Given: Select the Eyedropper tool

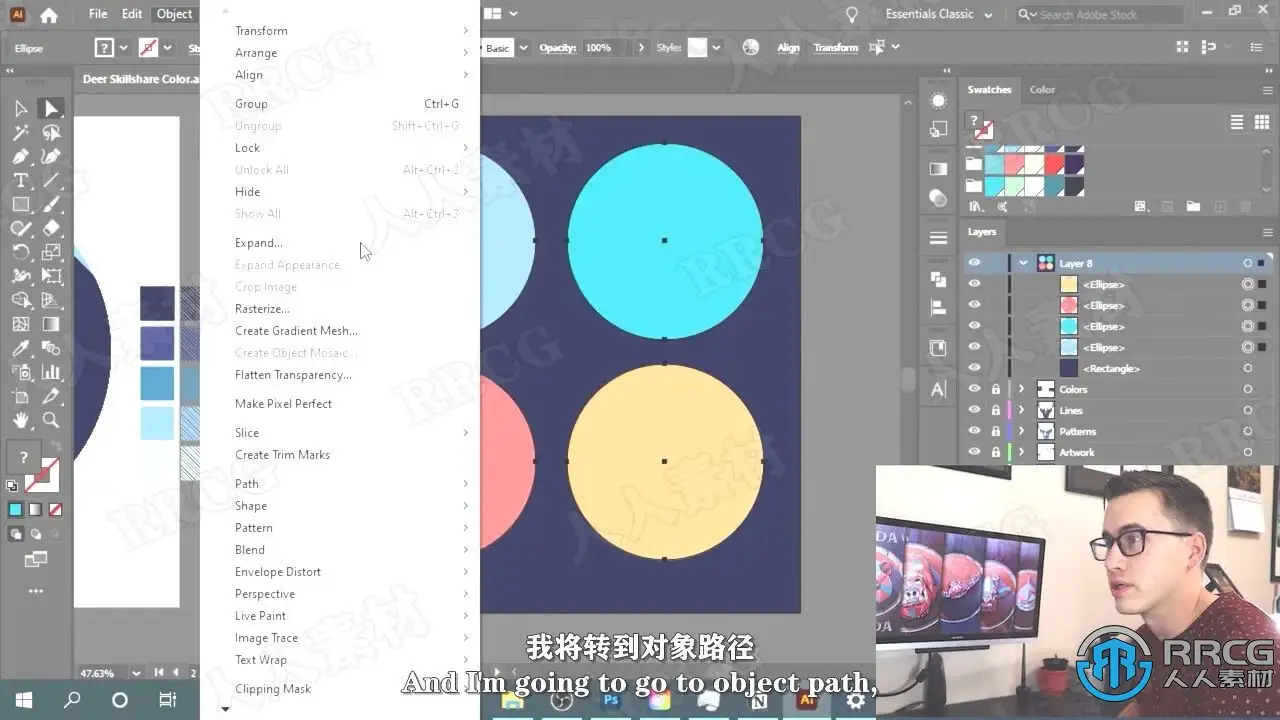Looking at the screenshot, I should 20,348.
